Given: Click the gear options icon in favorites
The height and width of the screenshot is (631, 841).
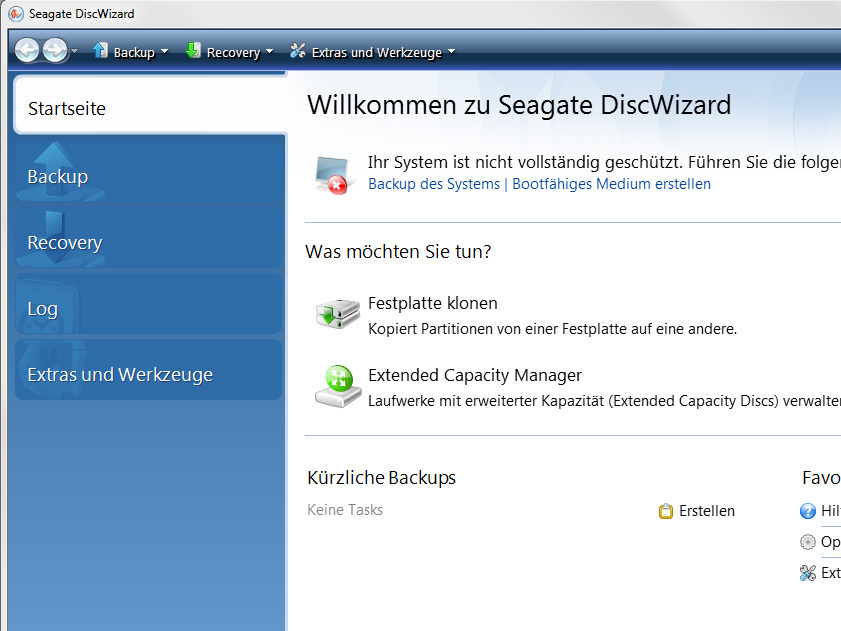Looking at the screenshot, I should (x=808, y=542).
